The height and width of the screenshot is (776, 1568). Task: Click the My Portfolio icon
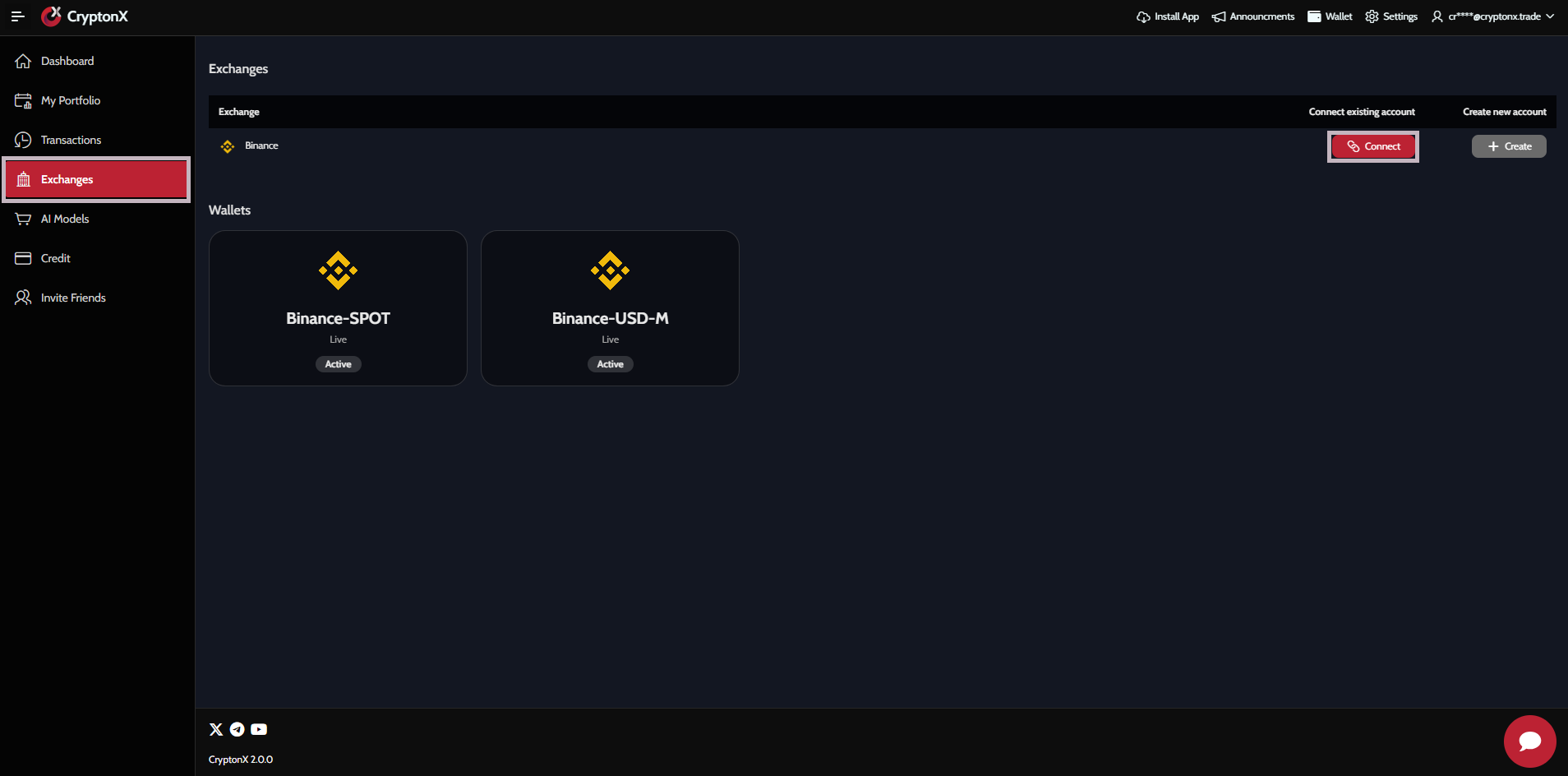point(23,100)
